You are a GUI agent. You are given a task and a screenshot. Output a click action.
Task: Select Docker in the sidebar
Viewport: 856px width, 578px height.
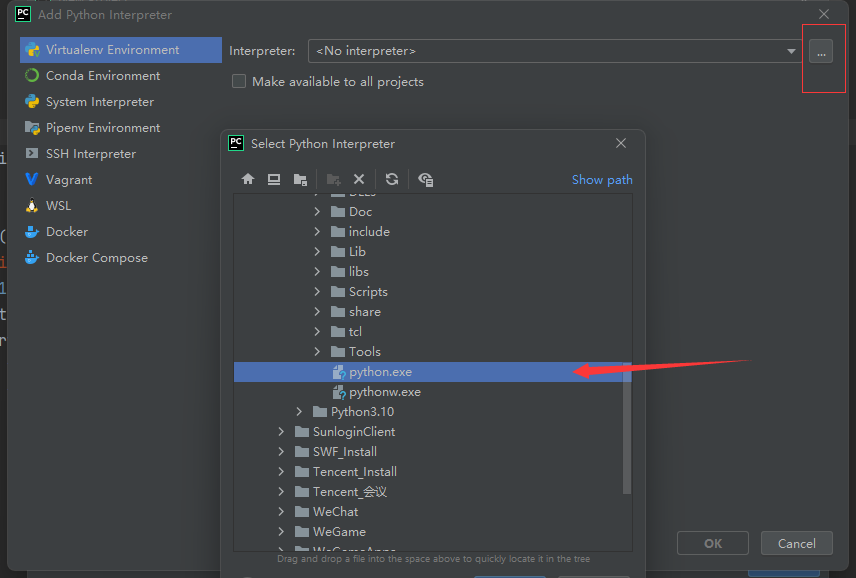point(121,231)
